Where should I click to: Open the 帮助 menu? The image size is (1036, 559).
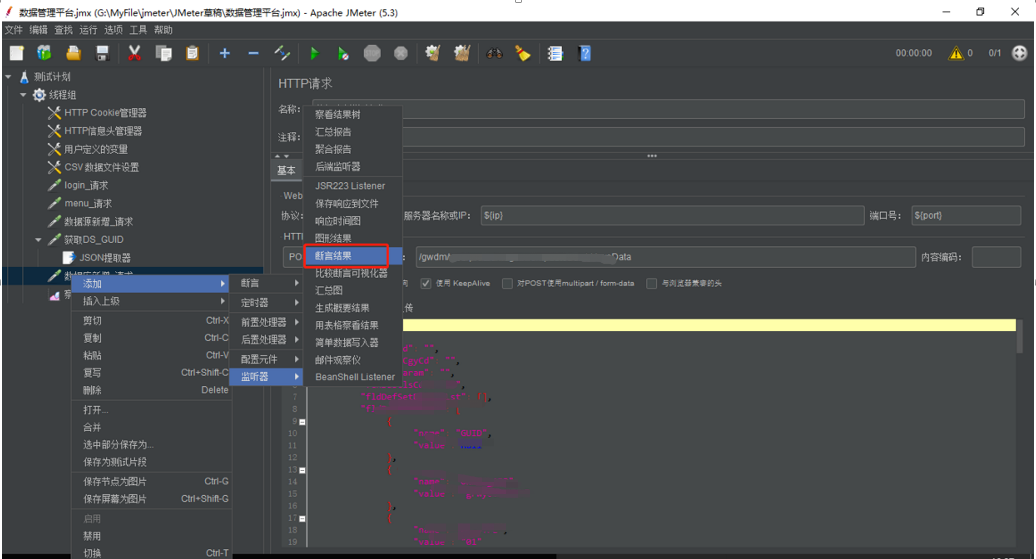[163, 30]
